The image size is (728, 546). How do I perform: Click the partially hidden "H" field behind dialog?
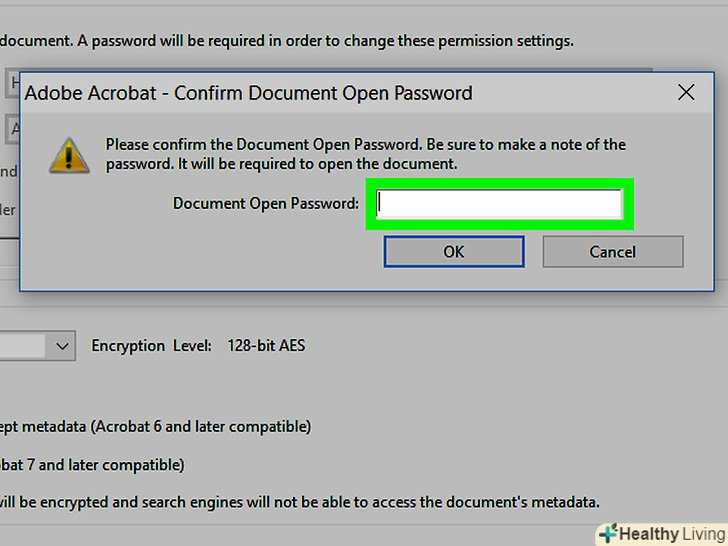coord(14,81)
